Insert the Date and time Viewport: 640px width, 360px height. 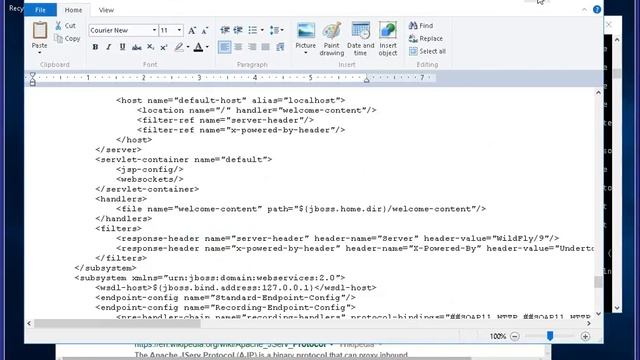pos(360,39)
